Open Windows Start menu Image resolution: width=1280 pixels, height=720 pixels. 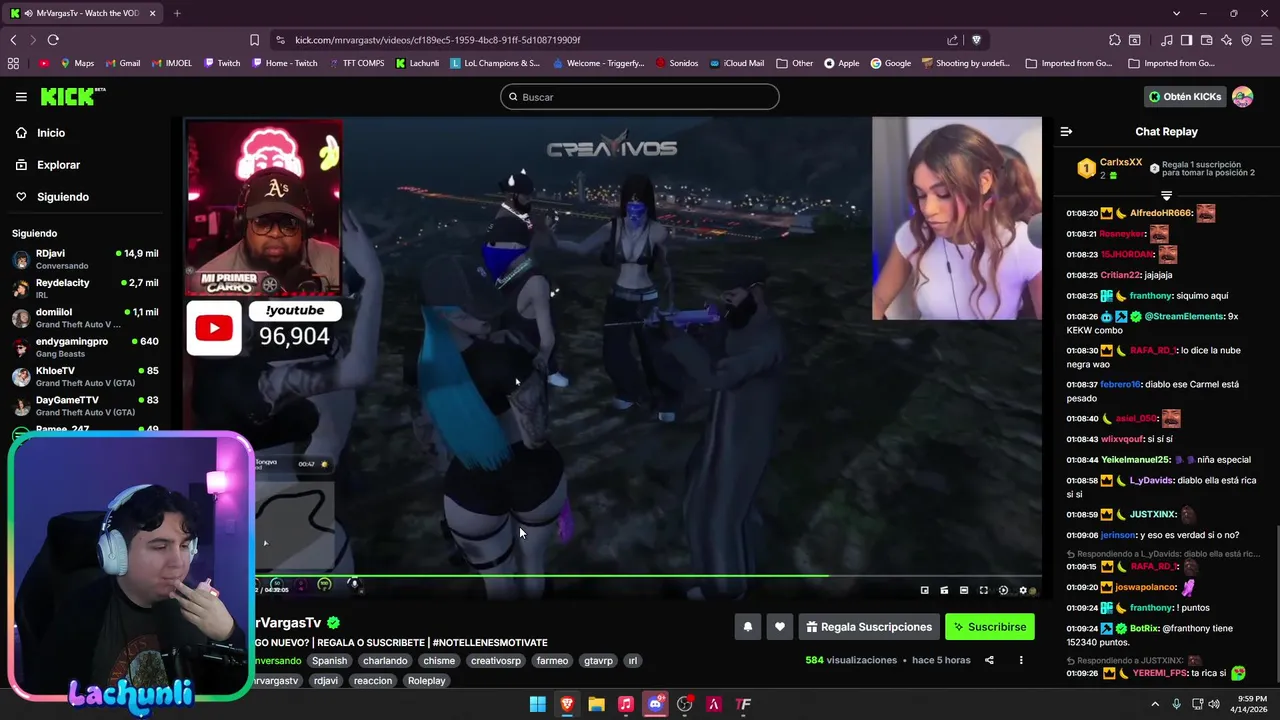point(537,704)
